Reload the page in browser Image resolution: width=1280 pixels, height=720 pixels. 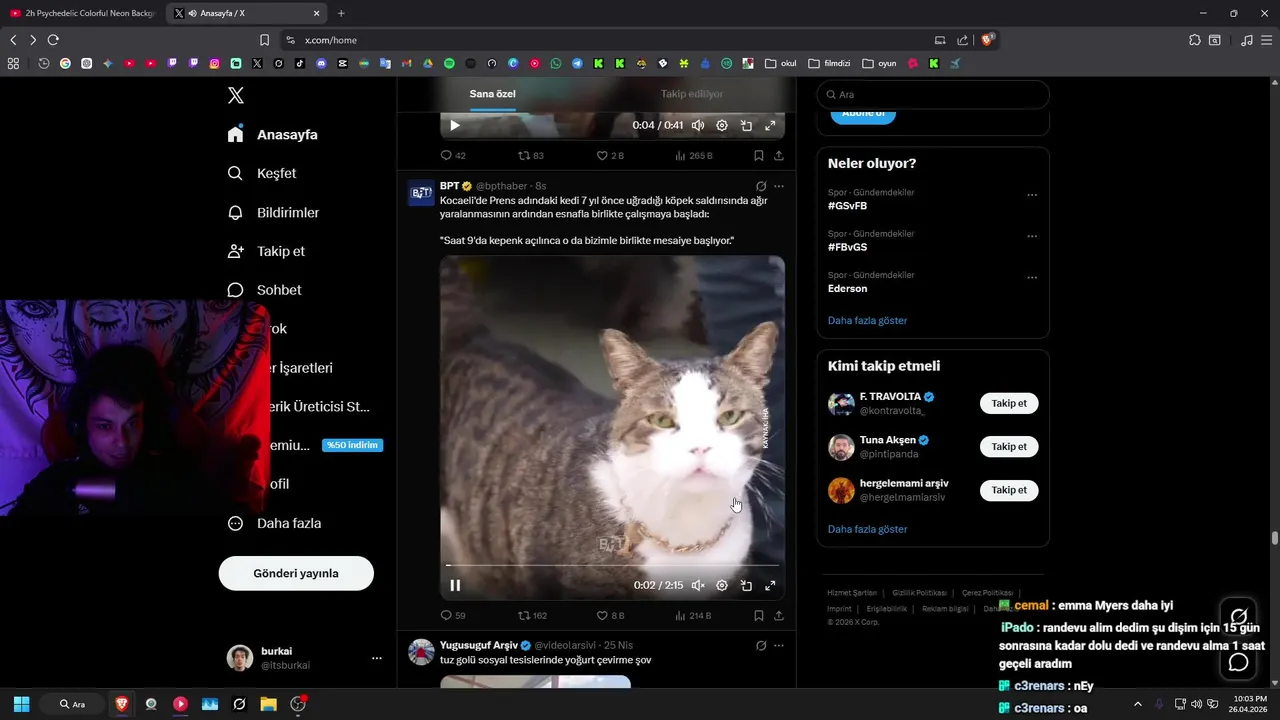(x=53, y=40)
